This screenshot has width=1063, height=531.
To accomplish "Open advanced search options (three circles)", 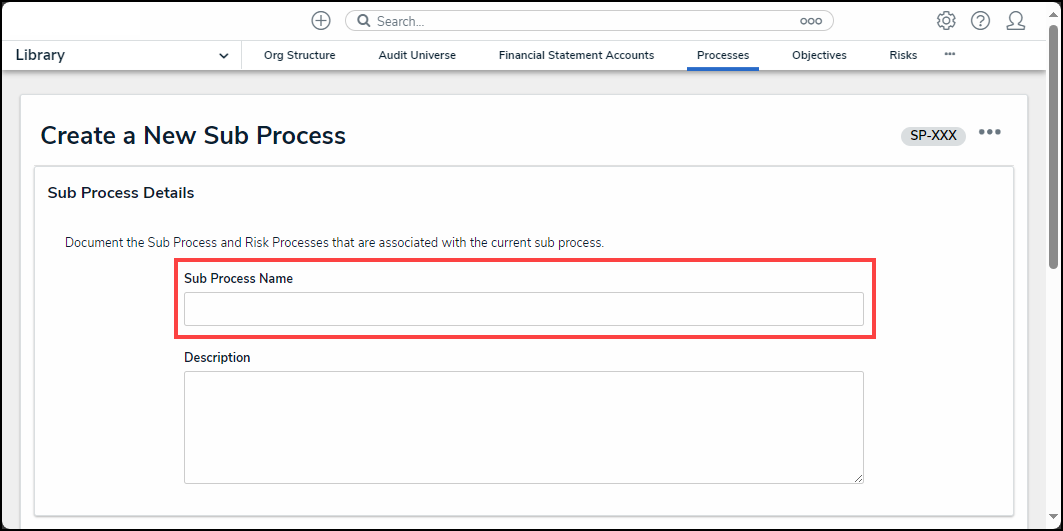I will tap(810, 21).
